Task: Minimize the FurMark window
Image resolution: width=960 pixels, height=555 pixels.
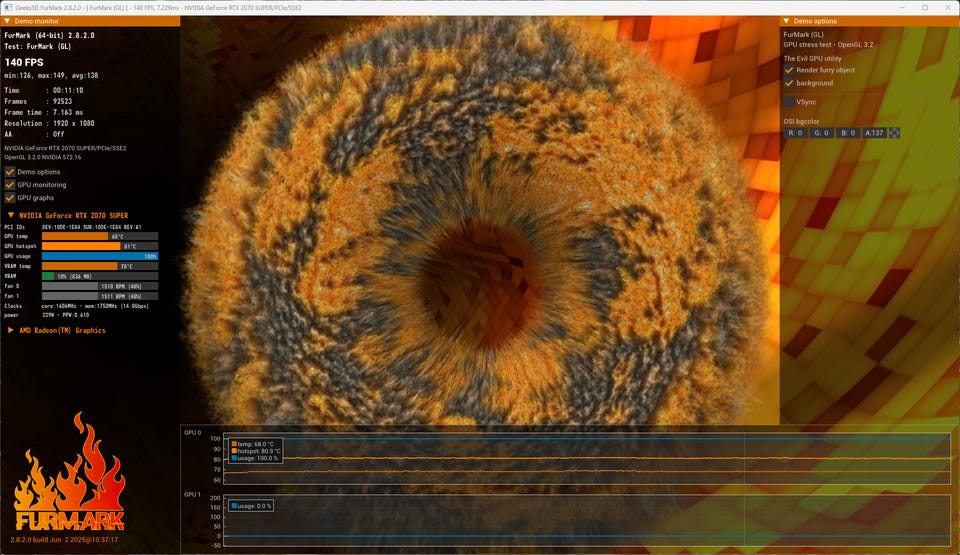Action: [x=902, y=7]
